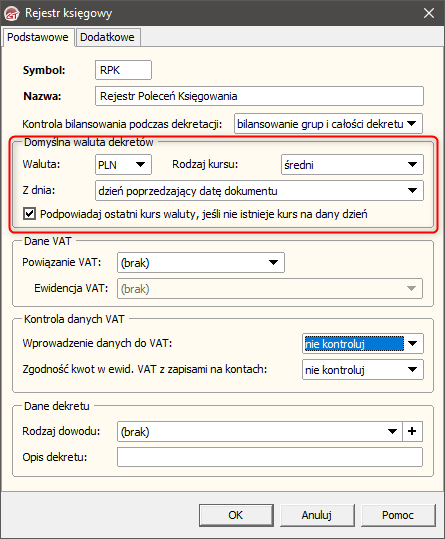The image size is (445, 539).
Task: Open the Rodzaj dowodu dropdown arrow
Action: [392, 431]
